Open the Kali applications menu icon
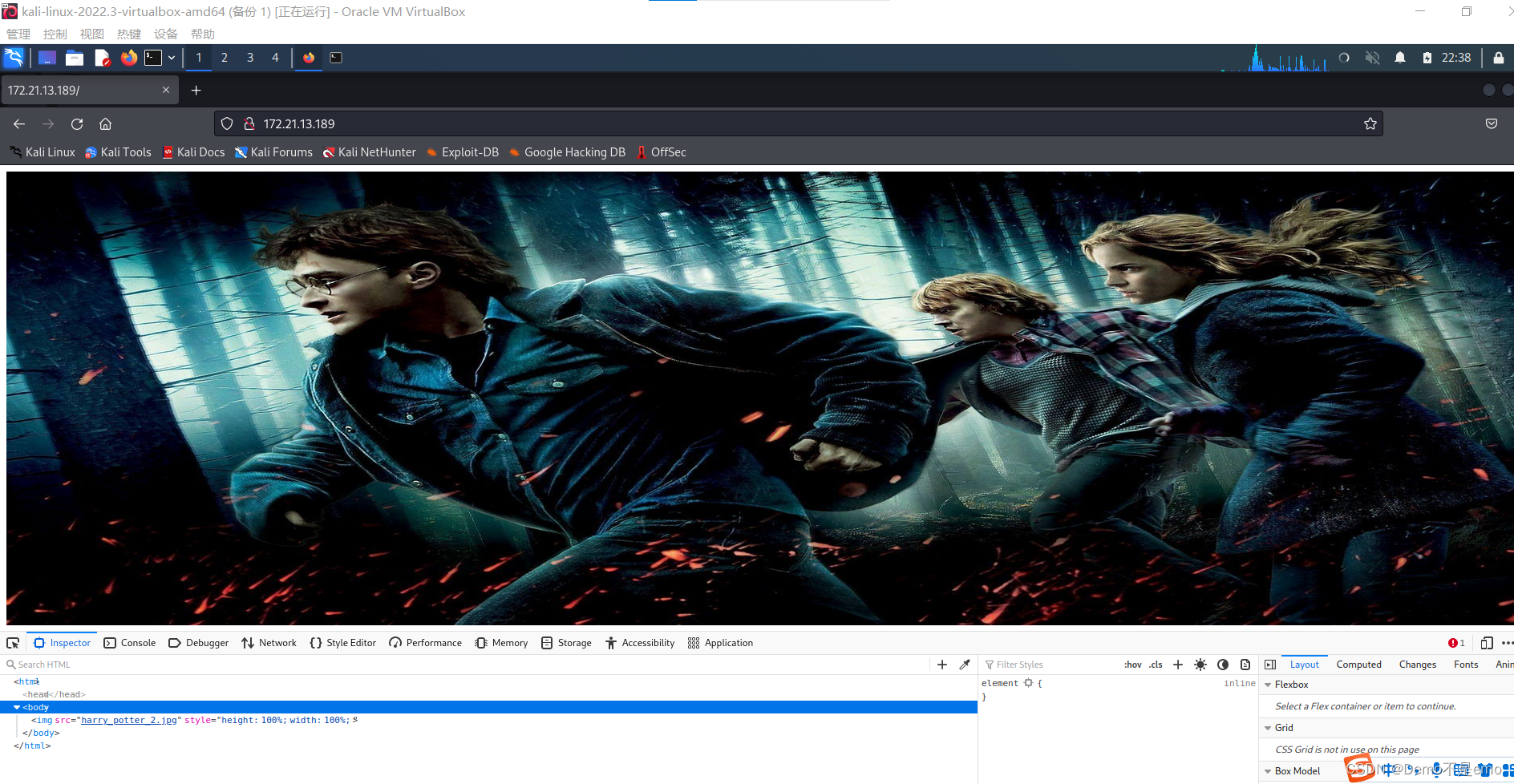 (x=14, y=58)
